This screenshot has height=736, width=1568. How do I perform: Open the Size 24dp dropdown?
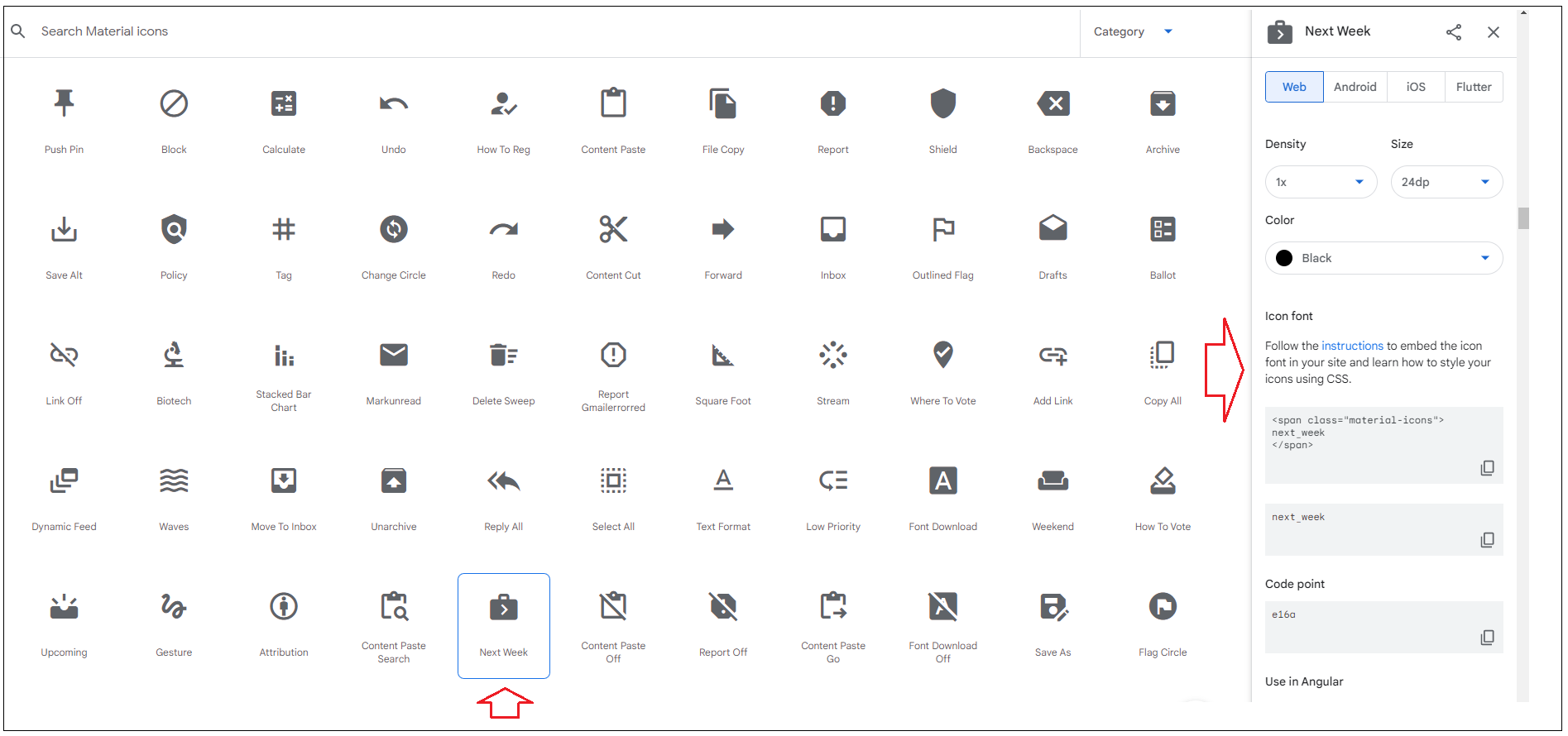coord(1446,182)
